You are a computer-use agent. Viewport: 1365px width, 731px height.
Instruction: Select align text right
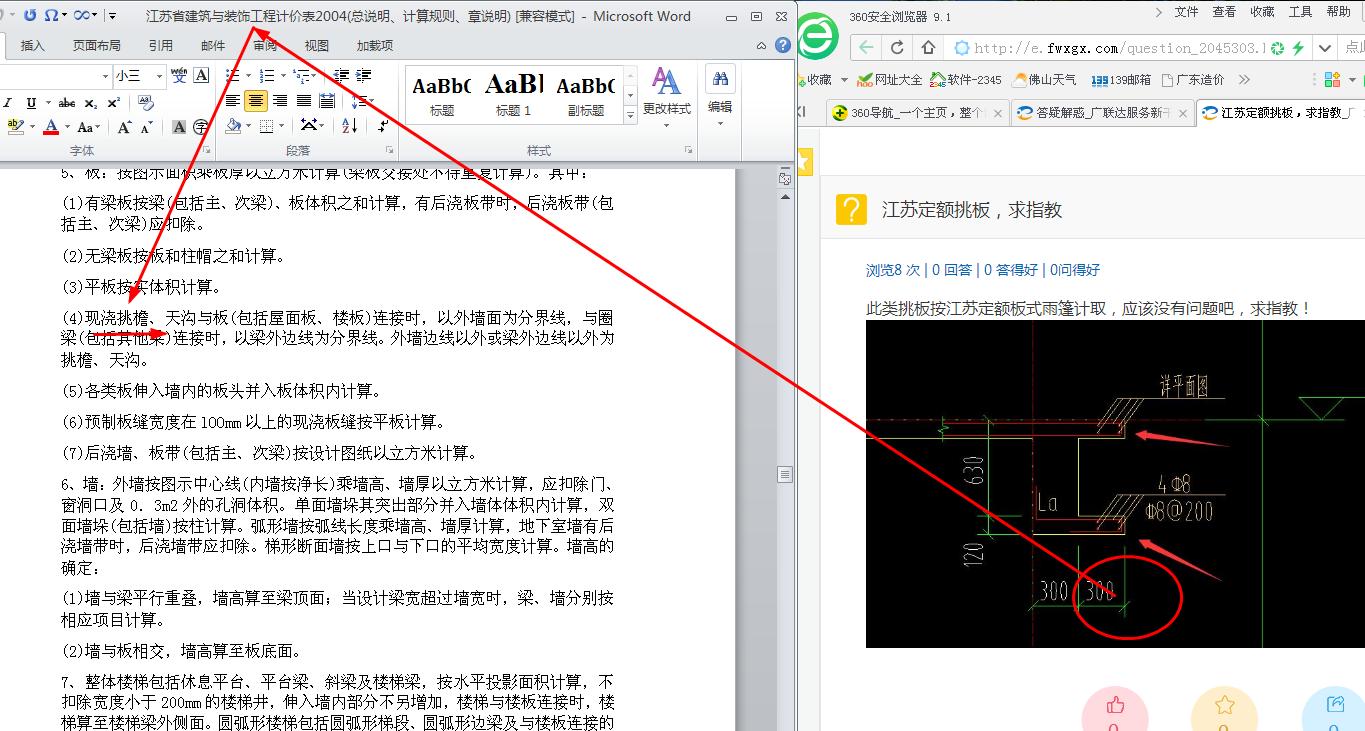(x=280, y=100)
